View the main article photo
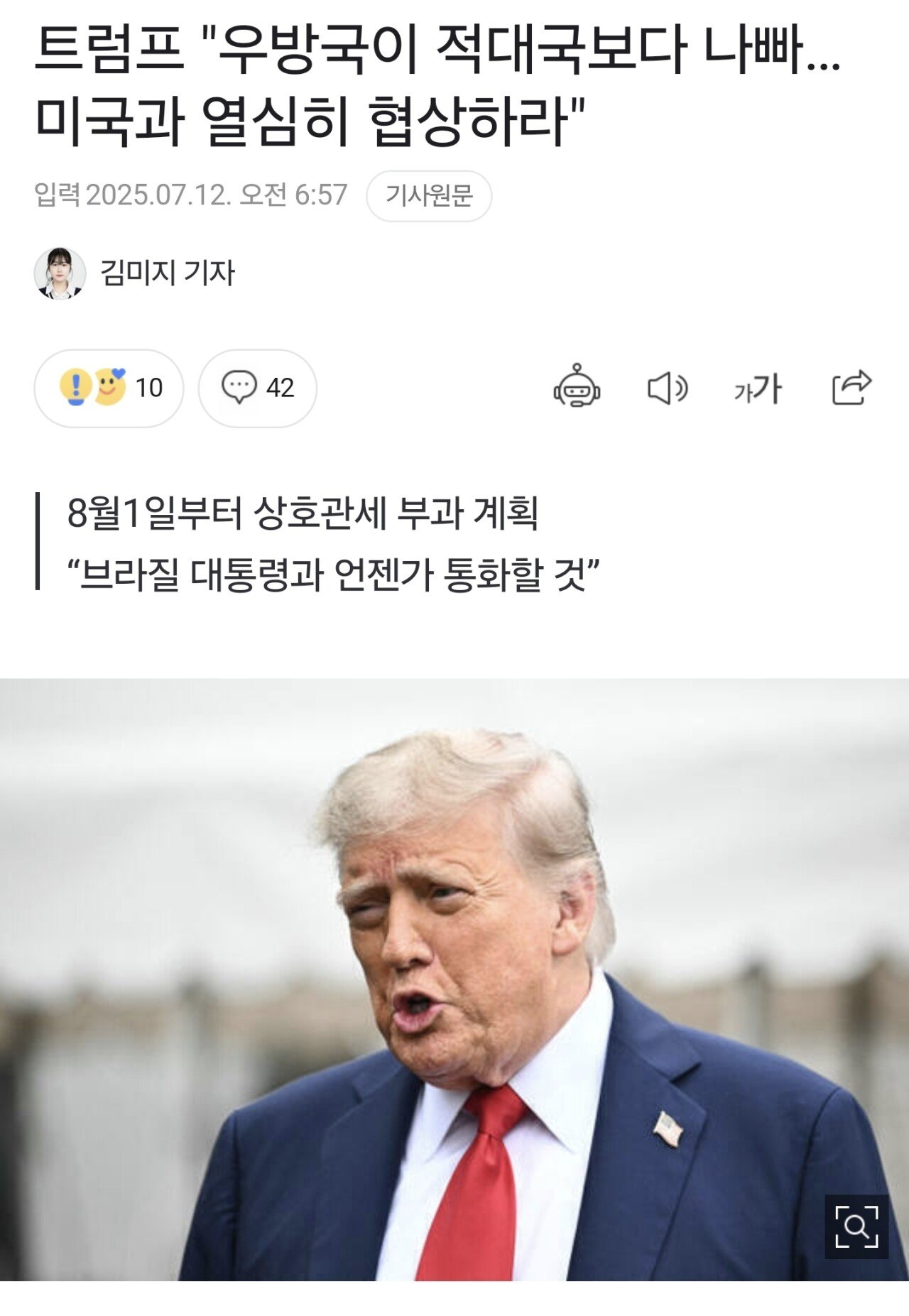The image size is (909, 1316). click(454, 980)
